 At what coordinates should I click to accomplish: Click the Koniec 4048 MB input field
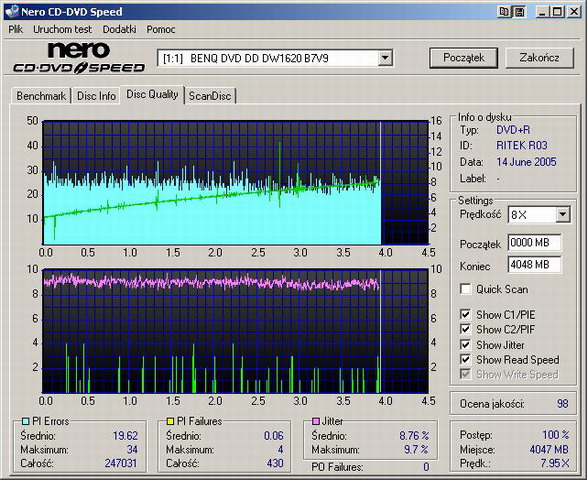(535, 265)
